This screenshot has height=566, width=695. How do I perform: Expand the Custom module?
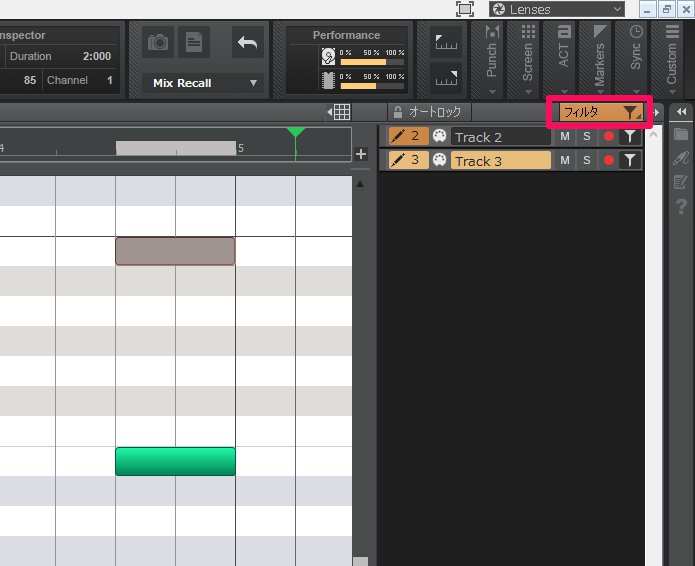672,92
